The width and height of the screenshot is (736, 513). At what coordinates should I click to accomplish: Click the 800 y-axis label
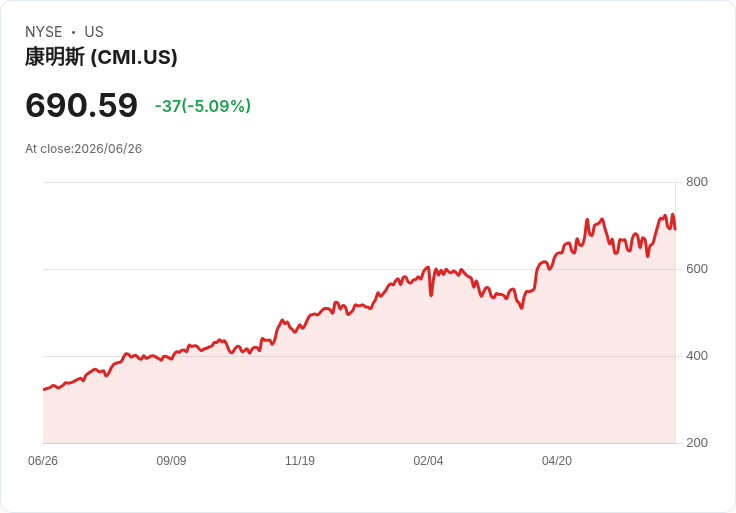(697, 182)
